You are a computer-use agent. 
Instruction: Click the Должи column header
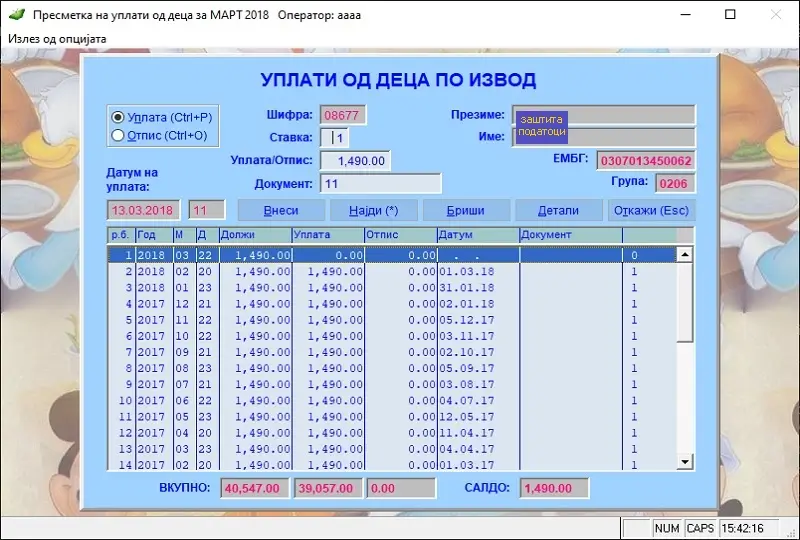[253, 235]
